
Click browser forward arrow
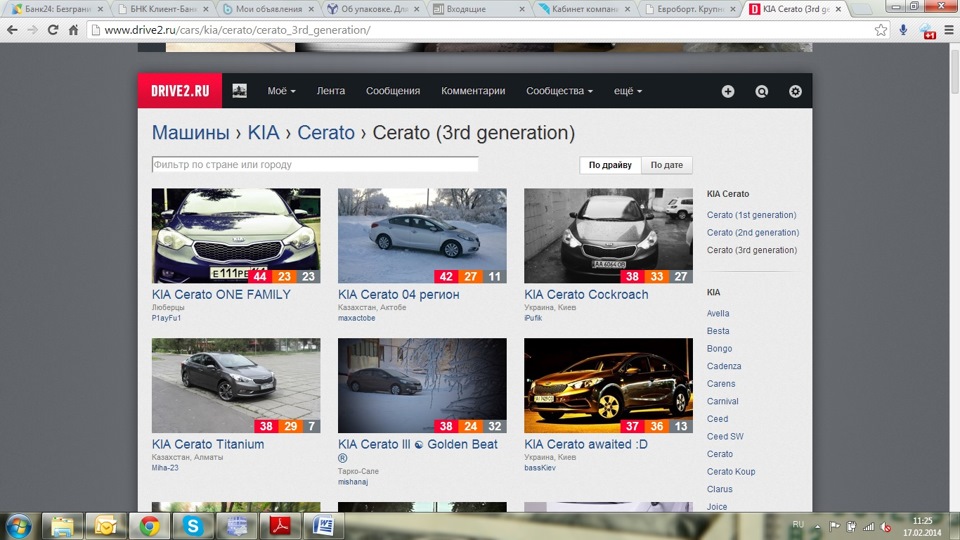32,29
